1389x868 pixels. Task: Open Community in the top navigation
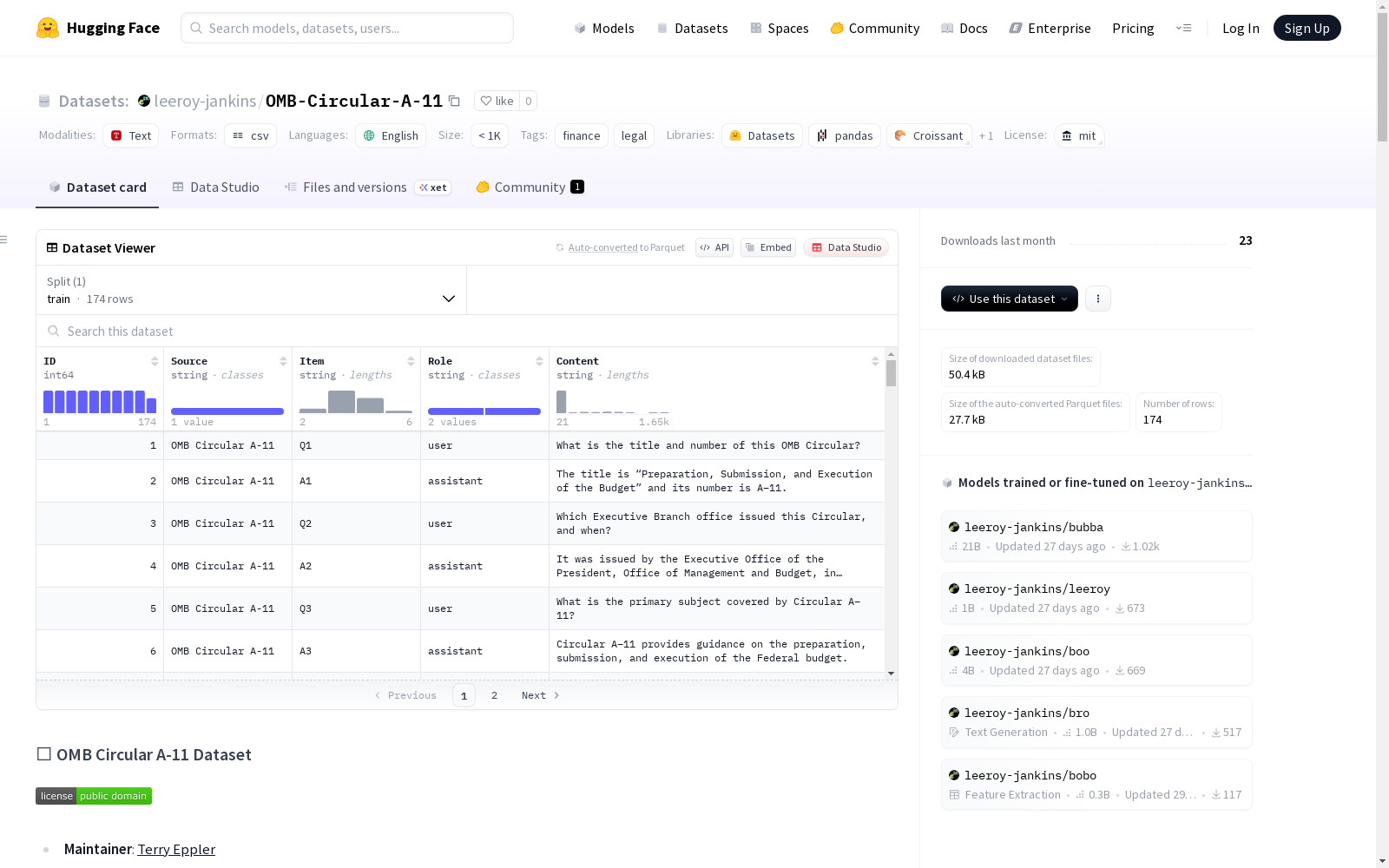874,28
